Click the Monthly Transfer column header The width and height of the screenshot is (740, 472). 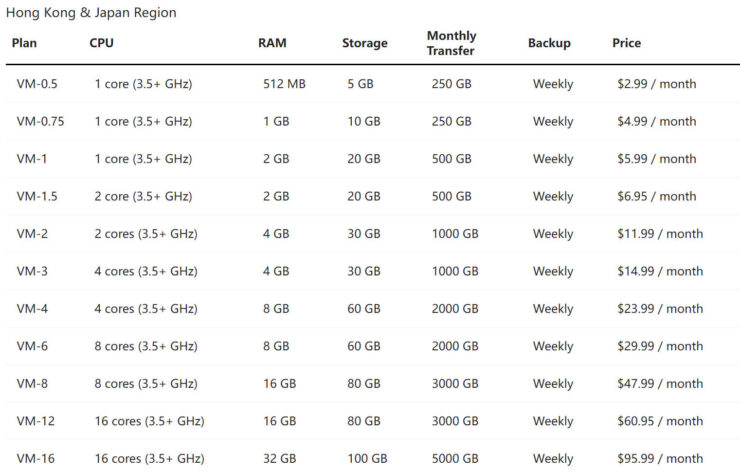tap(452, 43)
